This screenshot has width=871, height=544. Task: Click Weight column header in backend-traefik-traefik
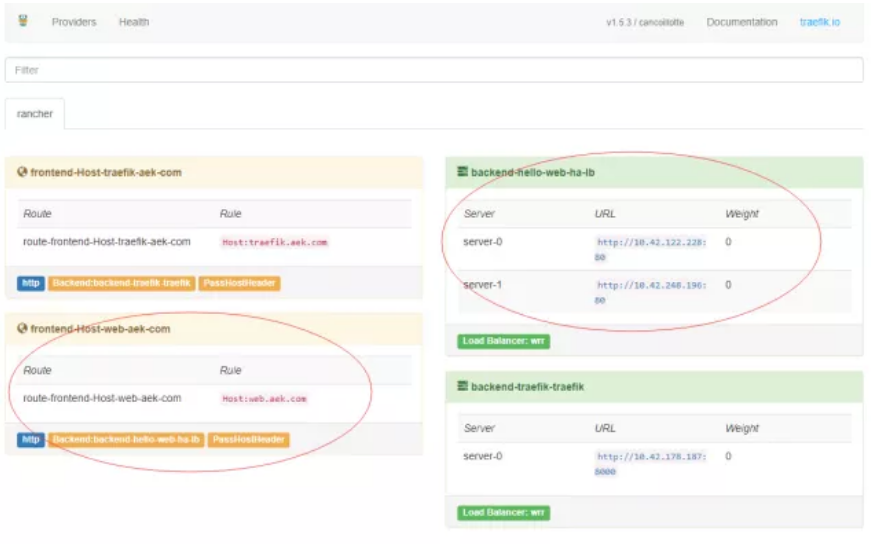point(742,428)
